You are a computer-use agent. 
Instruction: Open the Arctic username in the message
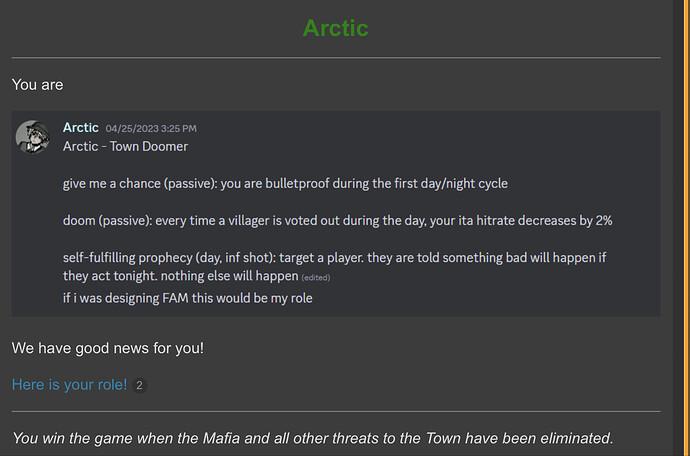click(x=81, y=128)
